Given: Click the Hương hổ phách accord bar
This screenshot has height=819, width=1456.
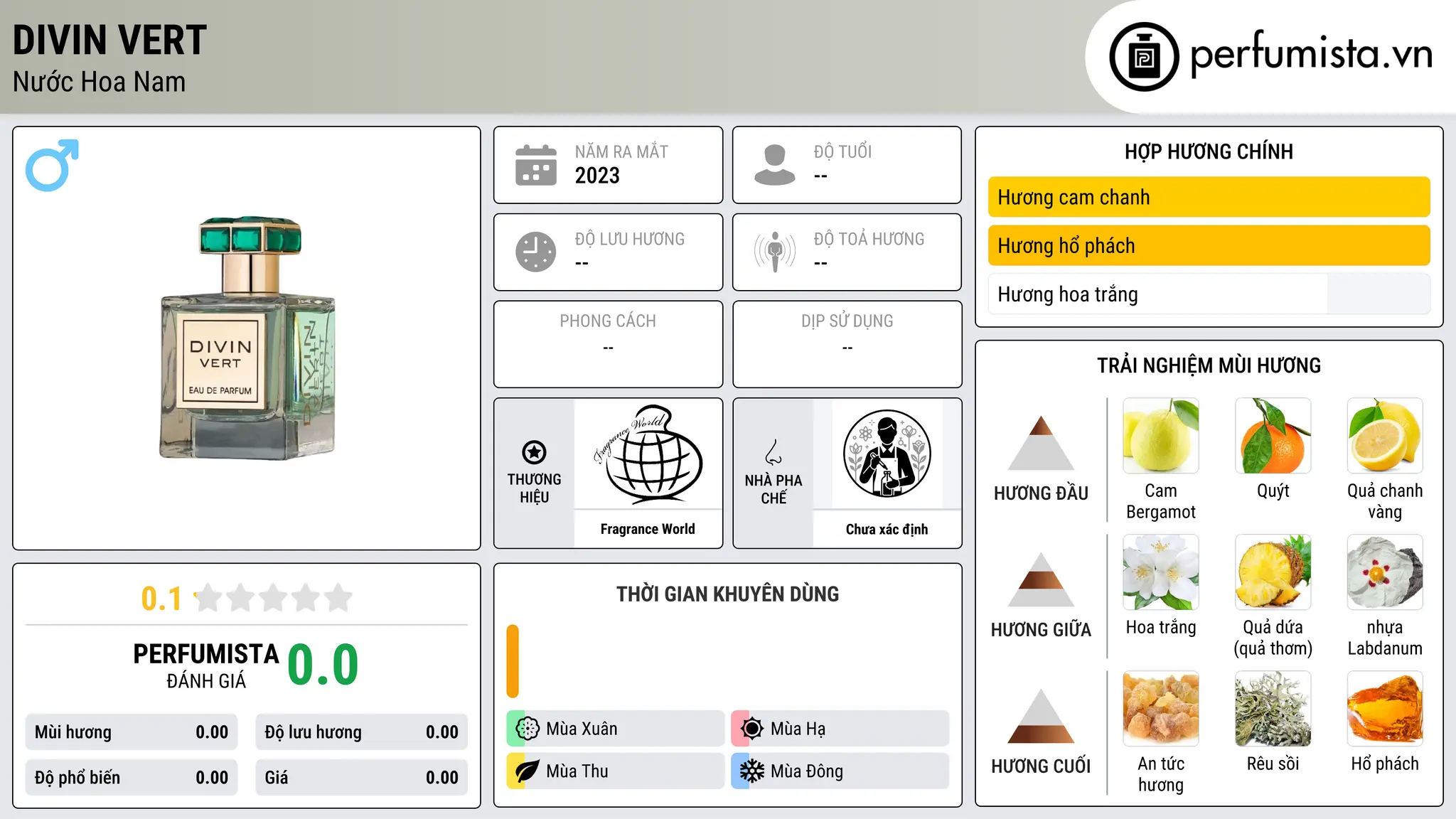Looking at the screenshot, I should pos(1209,245).
